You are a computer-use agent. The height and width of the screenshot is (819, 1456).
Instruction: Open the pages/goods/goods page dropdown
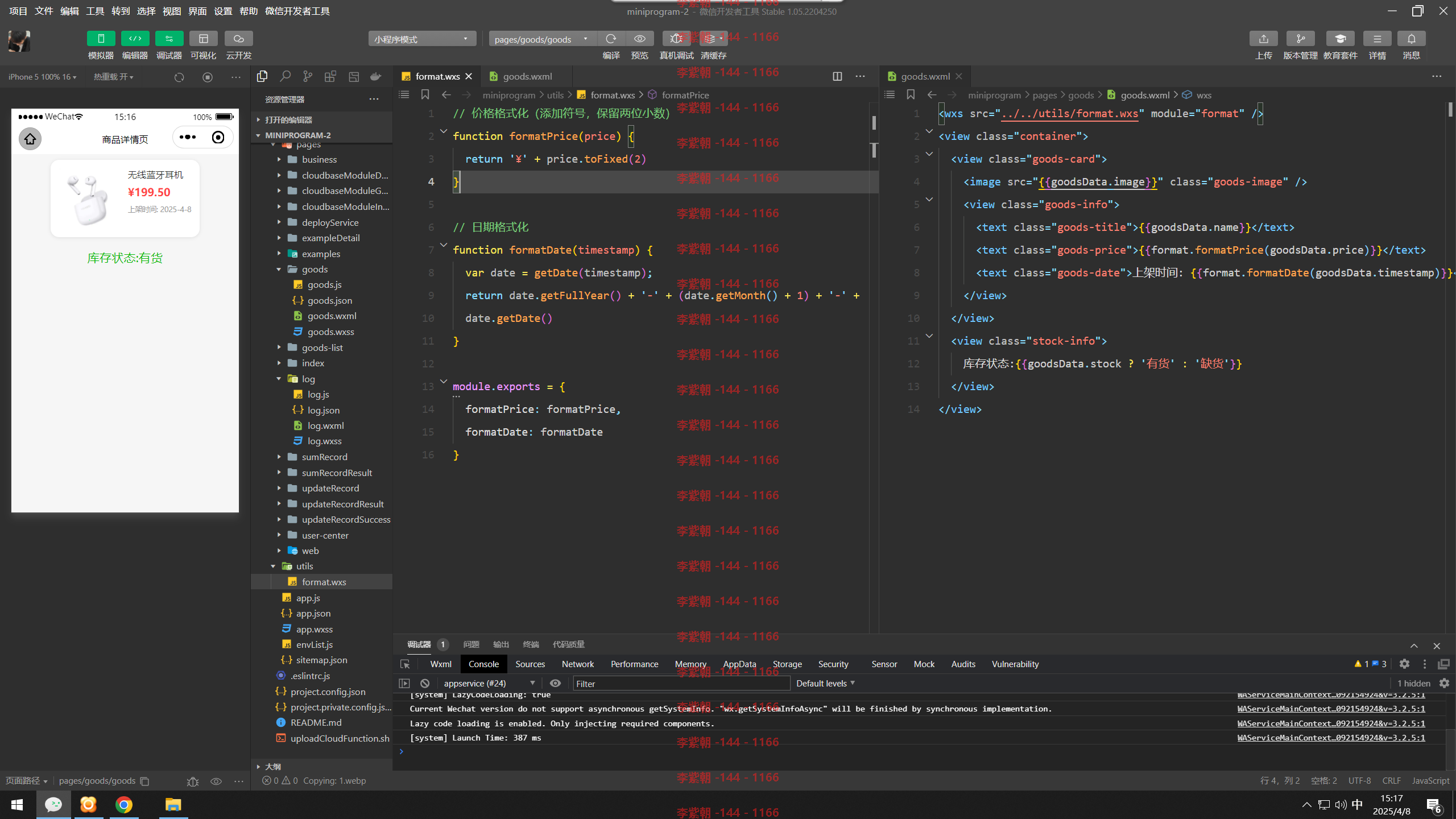coord(543,39)
